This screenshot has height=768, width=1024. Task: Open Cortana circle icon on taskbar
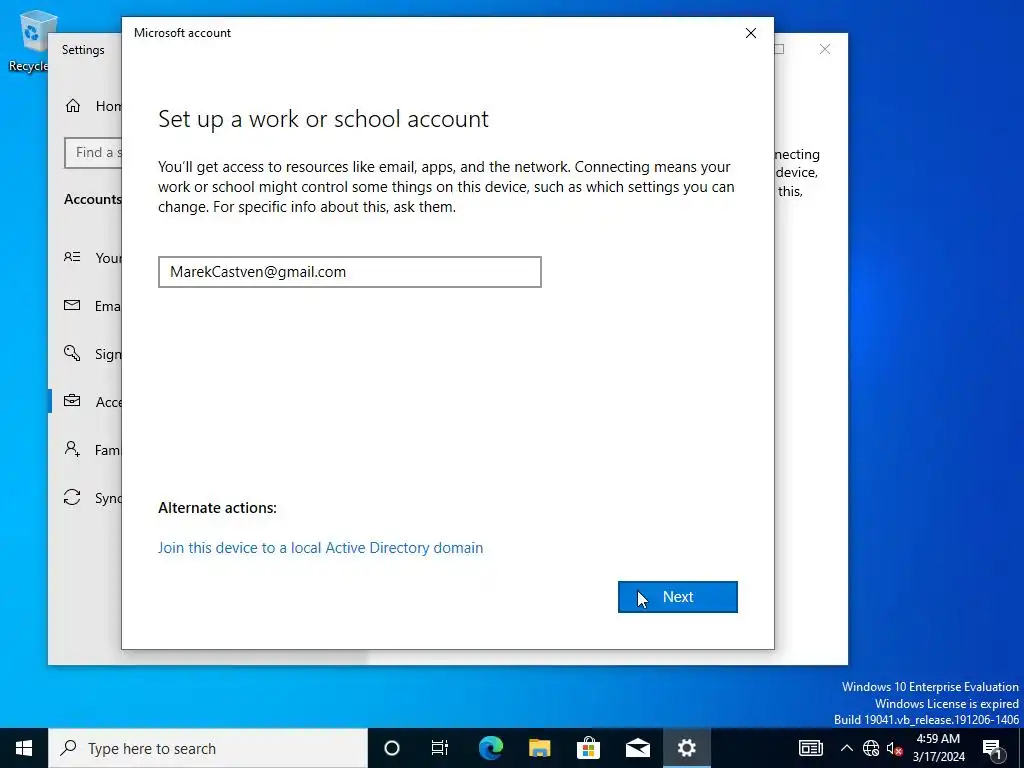[x=391, y=748]
